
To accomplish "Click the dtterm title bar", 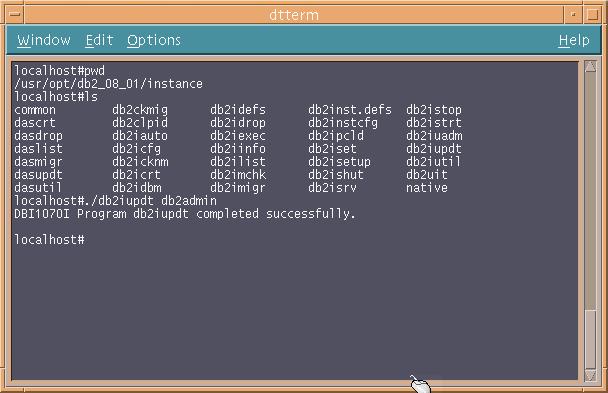I will [294, 15].
